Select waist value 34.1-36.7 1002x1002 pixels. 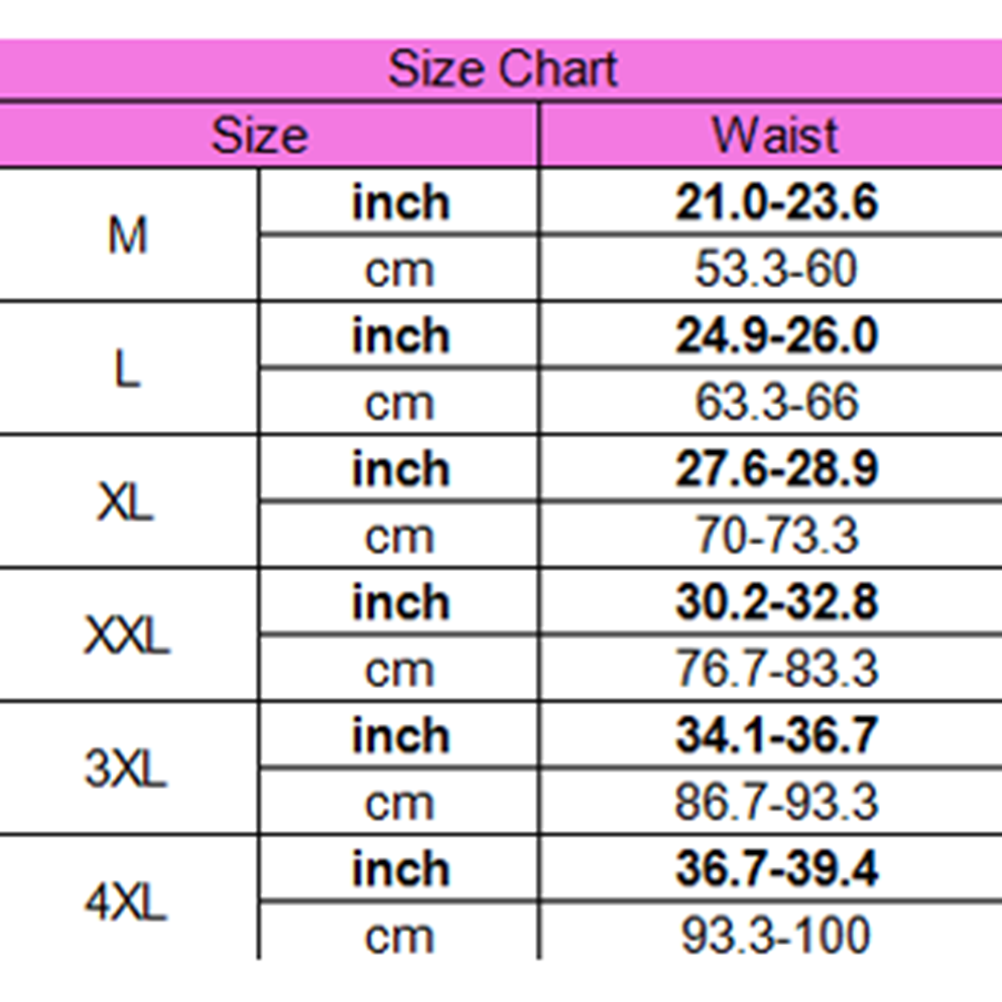click(x=776, y=736)
